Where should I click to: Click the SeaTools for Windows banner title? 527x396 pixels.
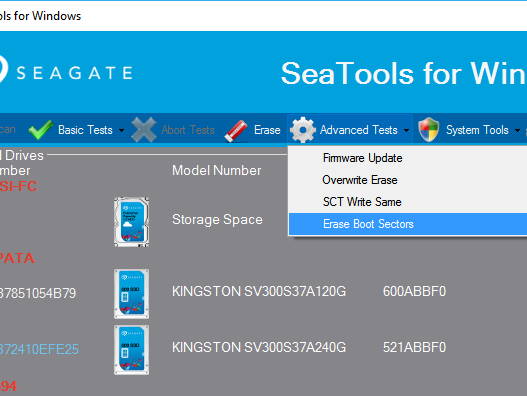point(403,73)
